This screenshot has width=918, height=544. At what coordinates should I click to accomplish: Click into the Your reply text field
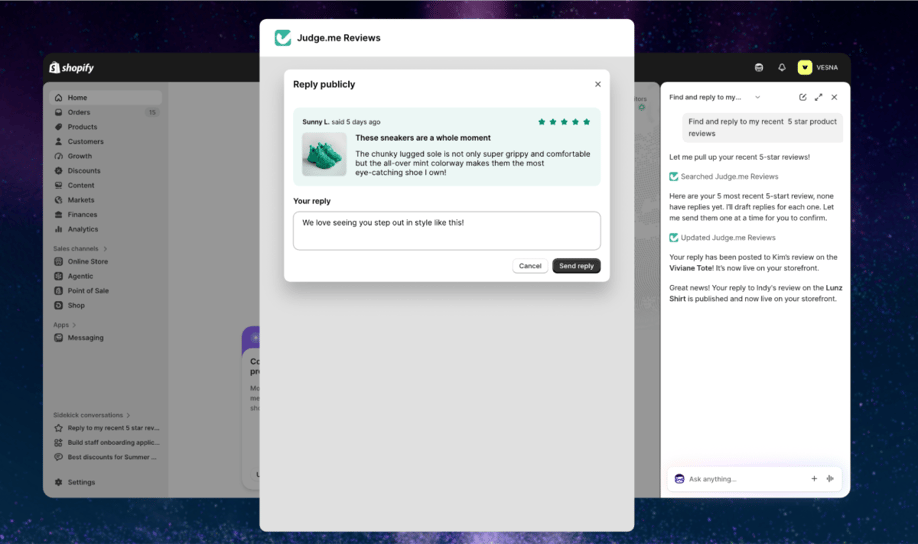pos(447,231)
